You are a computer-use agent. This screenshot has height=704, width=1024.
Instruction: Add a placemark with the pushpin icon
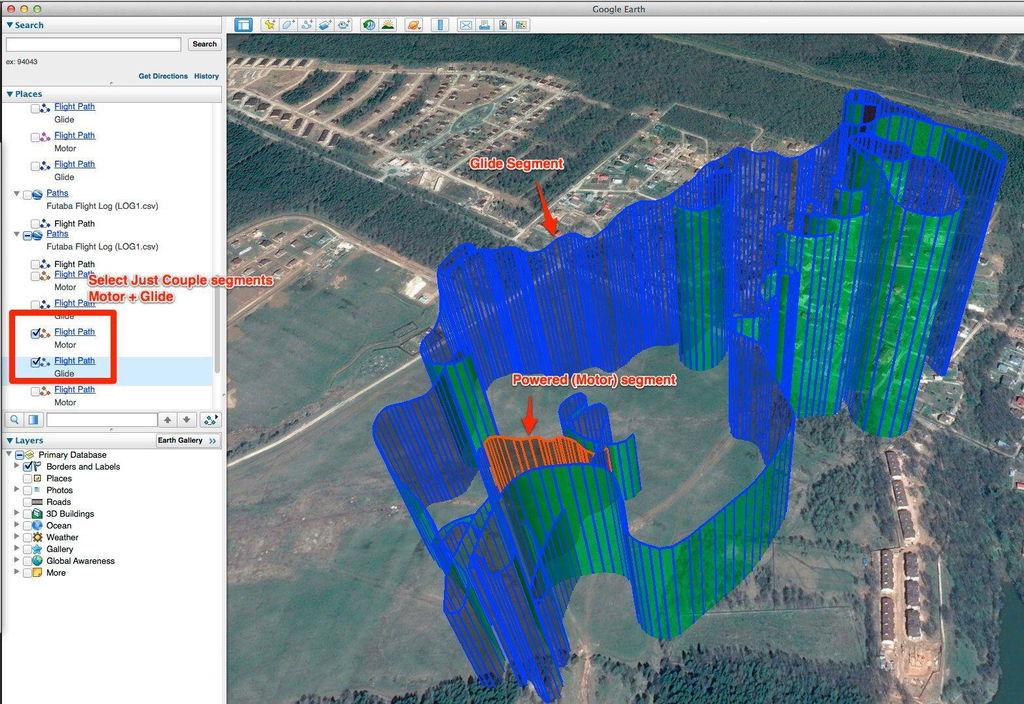pos(268,25)
